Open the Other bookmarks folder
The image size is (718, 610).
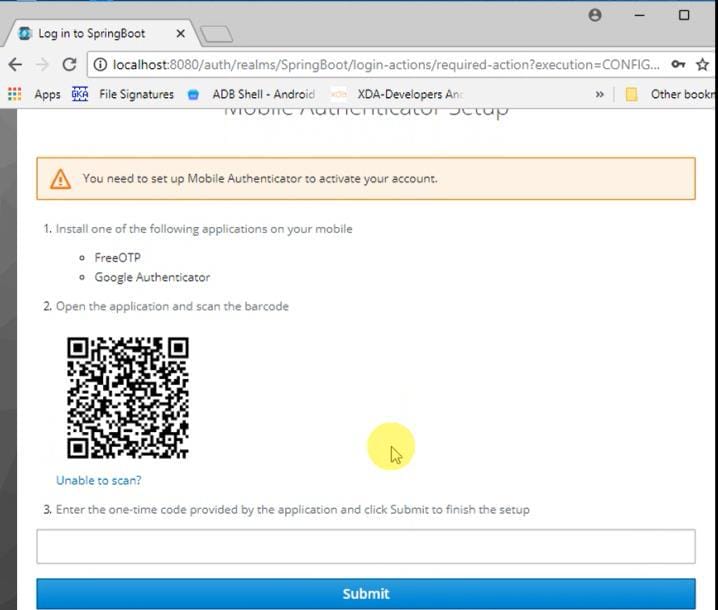coord(670,94)
